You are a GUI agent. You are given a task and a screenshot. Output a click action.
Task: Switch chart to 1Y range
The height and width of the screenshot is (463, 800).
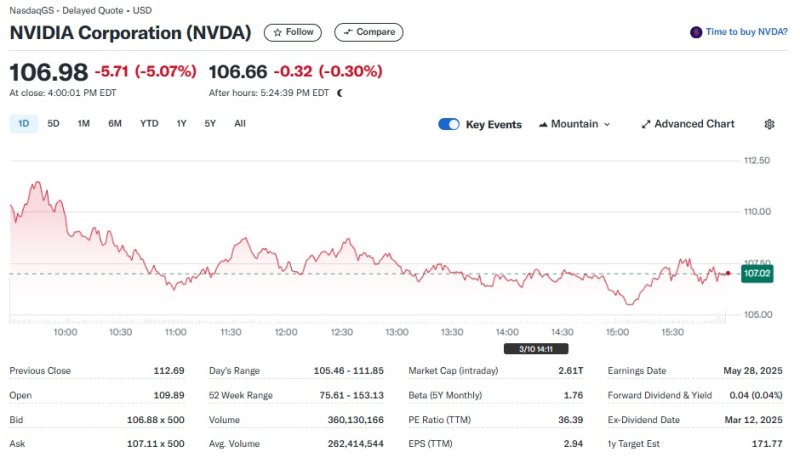tap(181, 124)
